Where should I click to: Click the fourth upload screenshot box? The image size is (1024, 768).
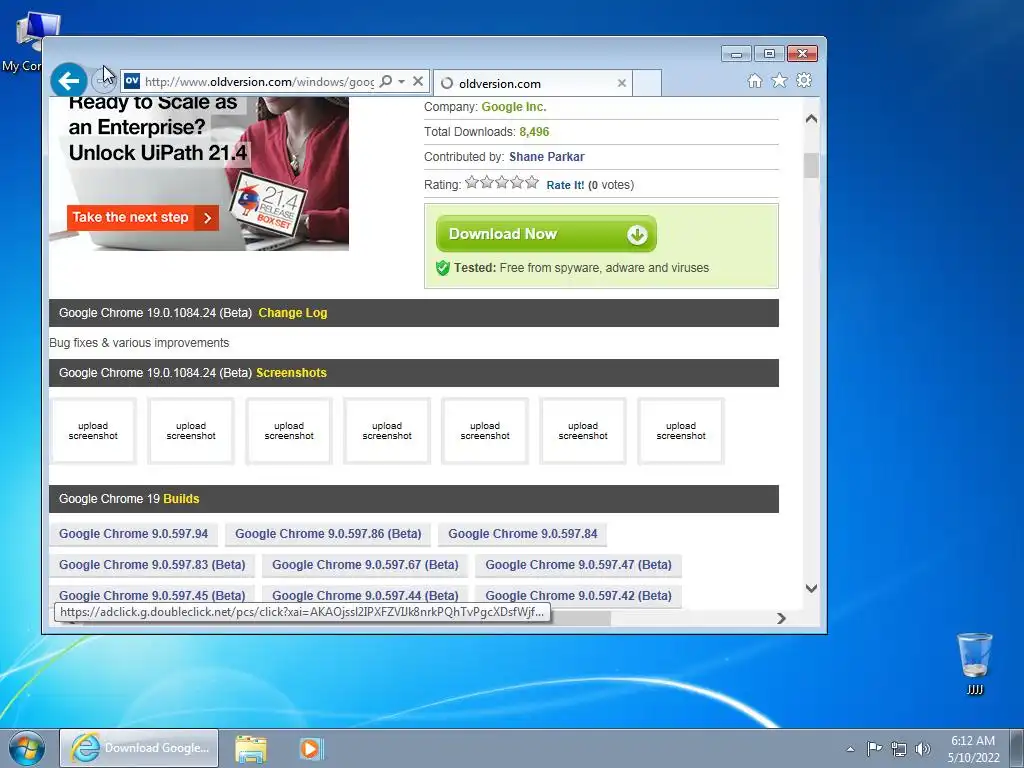coord(387,431)
